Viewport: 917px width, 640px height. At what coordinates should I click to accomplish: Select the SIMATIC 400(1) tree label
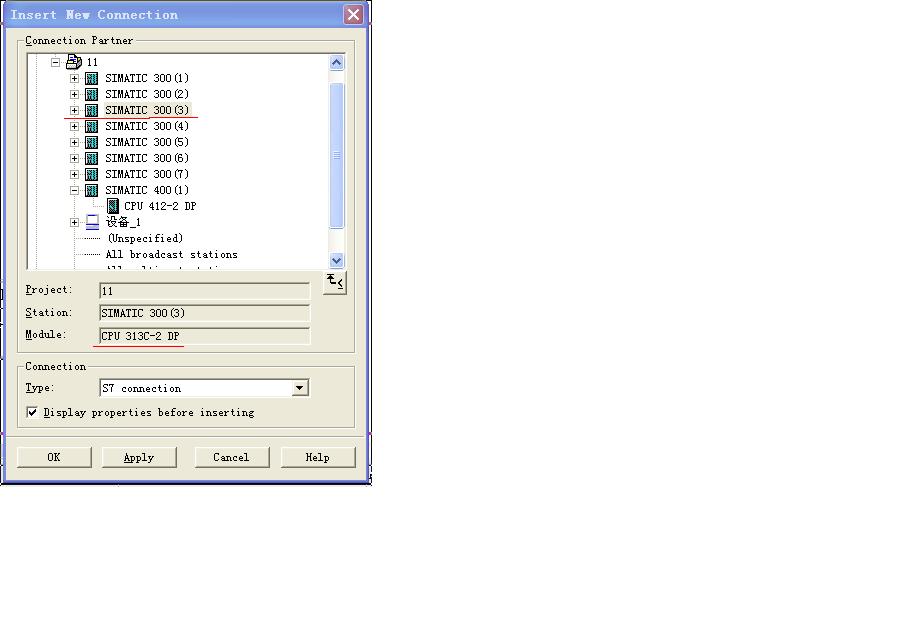click(147, 190)
